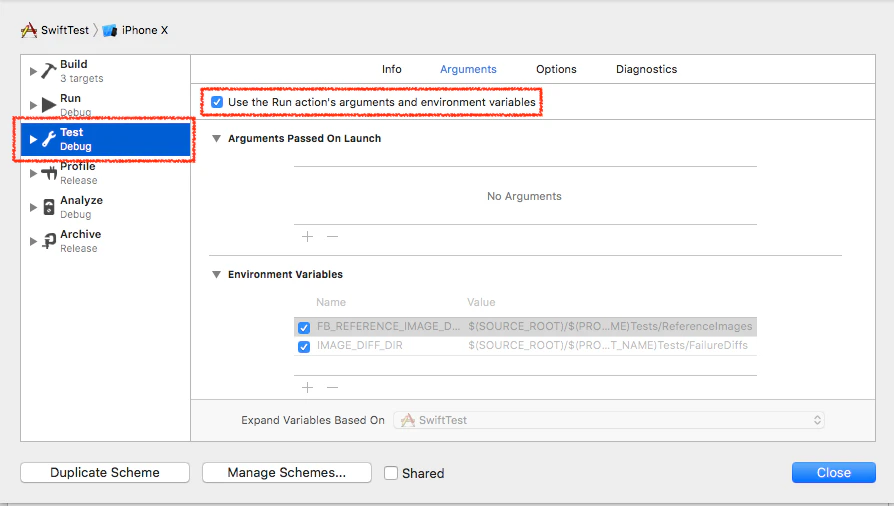The width and height of the screenshot is (894, 506).
Task: Click the SwiftTest scheme icon in breadcrumb
Action: click(x=29, y=30)
